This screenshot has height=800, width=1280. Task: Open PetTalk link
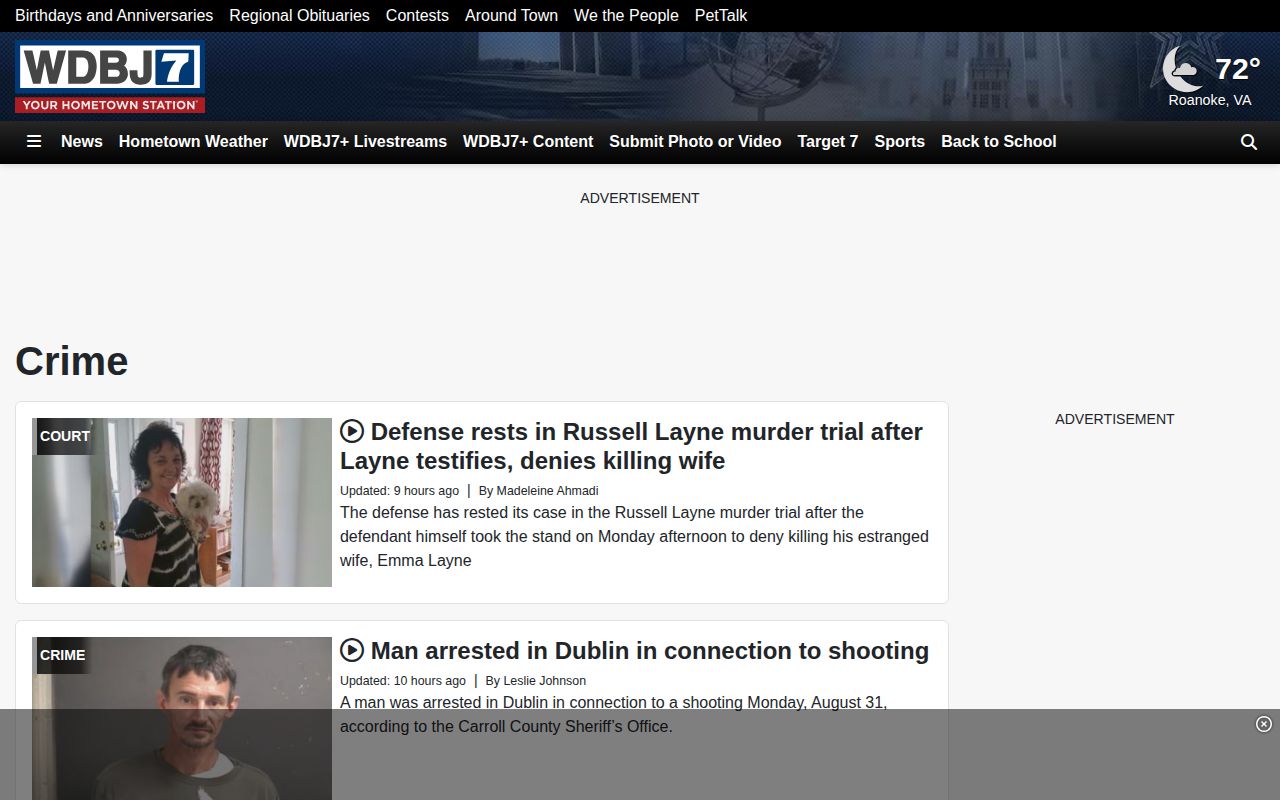pyautogui.click(x=721, y=15)
